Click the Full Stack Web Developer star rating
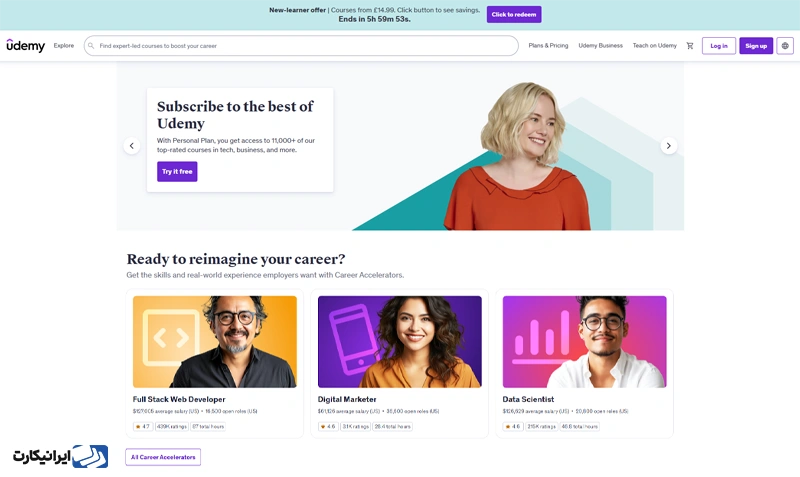Image resolution: width=800 pixels, height=477 pixels. click(x=142, y=426)
